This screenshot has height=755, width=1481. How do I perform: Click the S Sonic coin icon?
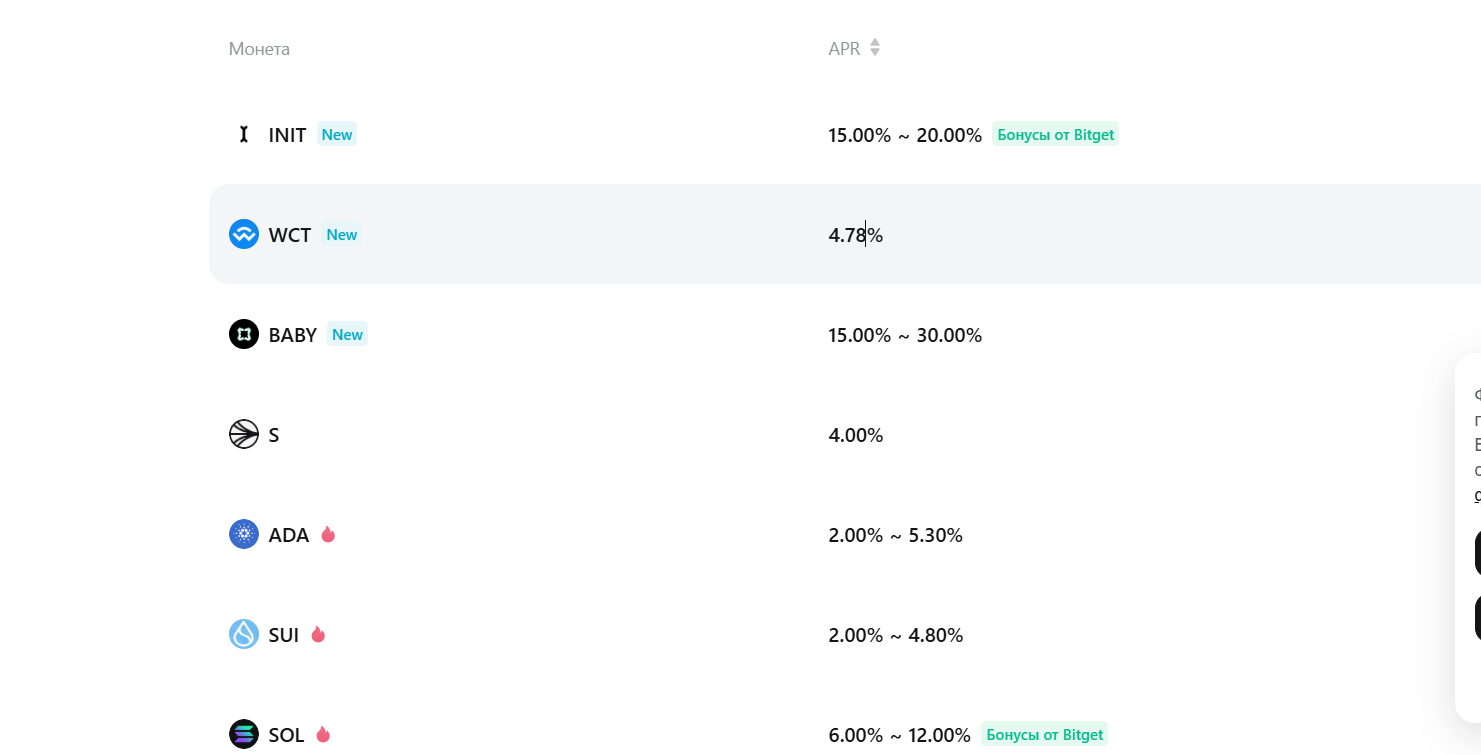[243, 434]
